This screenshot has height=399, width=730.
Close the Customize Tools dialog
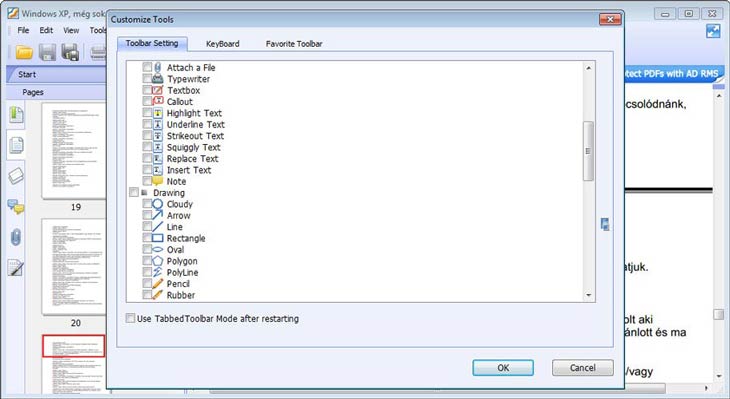(x=610, y=19)
